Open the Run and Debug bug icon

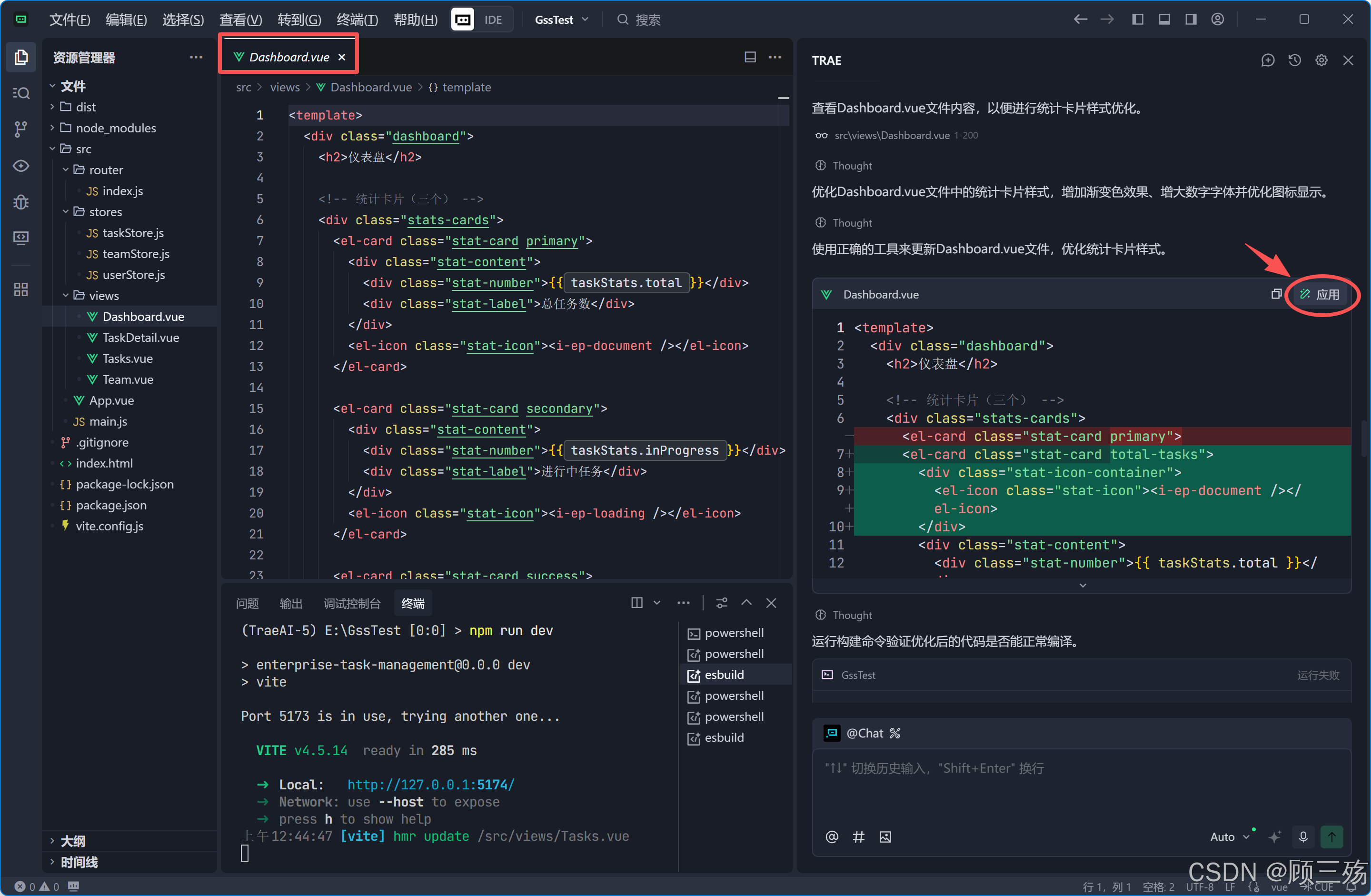coord(21,202)
